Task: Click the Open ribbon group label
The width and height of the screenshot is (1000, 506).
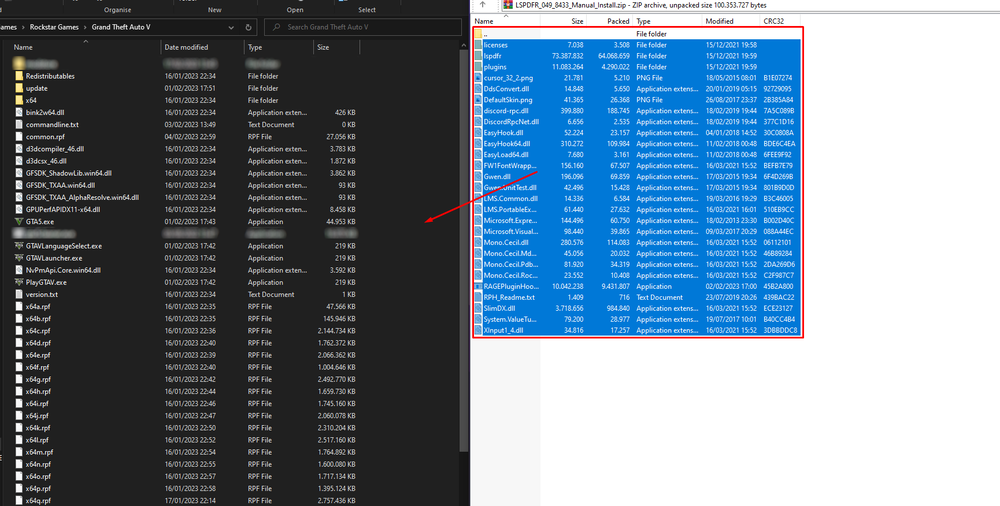Action: pyautogui.click(x=295, y=10)
